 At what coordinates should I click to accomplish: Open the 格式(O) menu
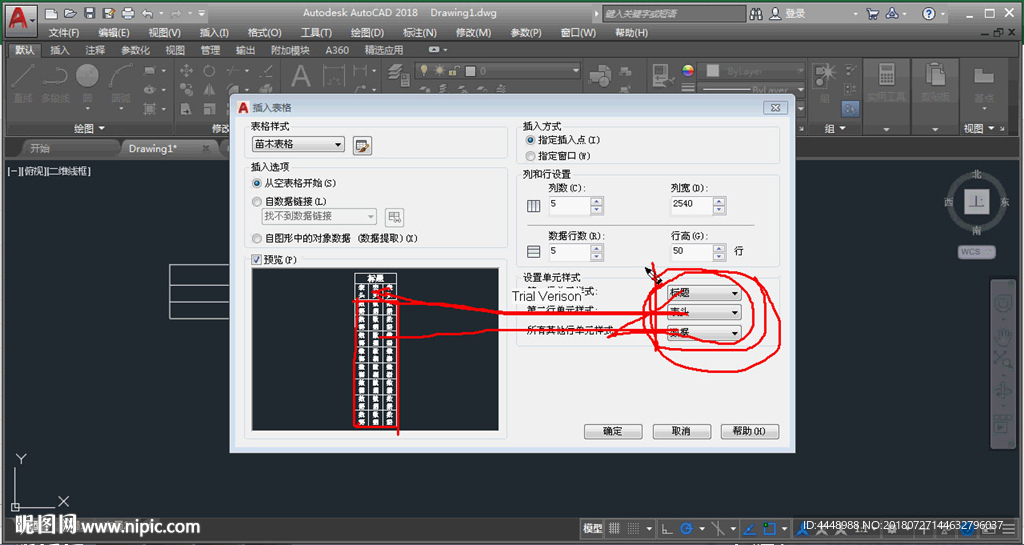[x=264, y=33]
